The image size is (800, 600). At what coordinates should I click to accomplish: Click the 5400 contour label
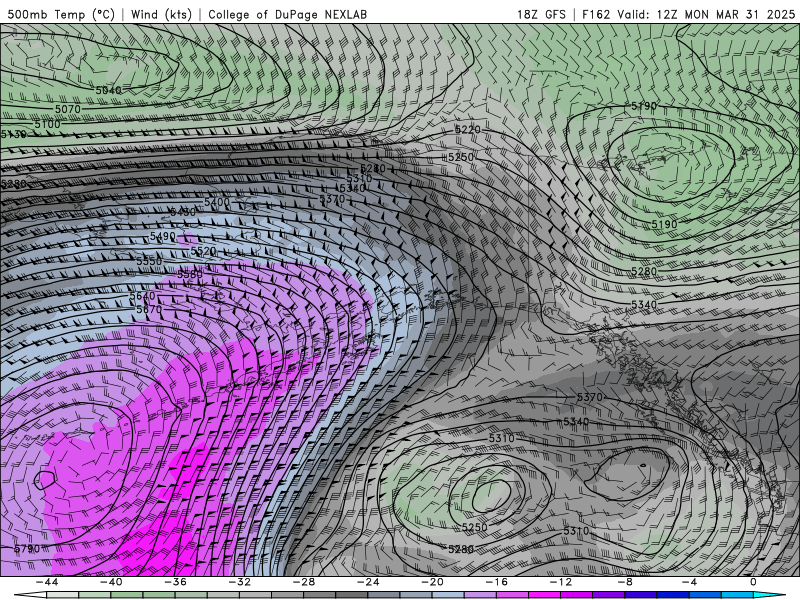click(217, 202)
